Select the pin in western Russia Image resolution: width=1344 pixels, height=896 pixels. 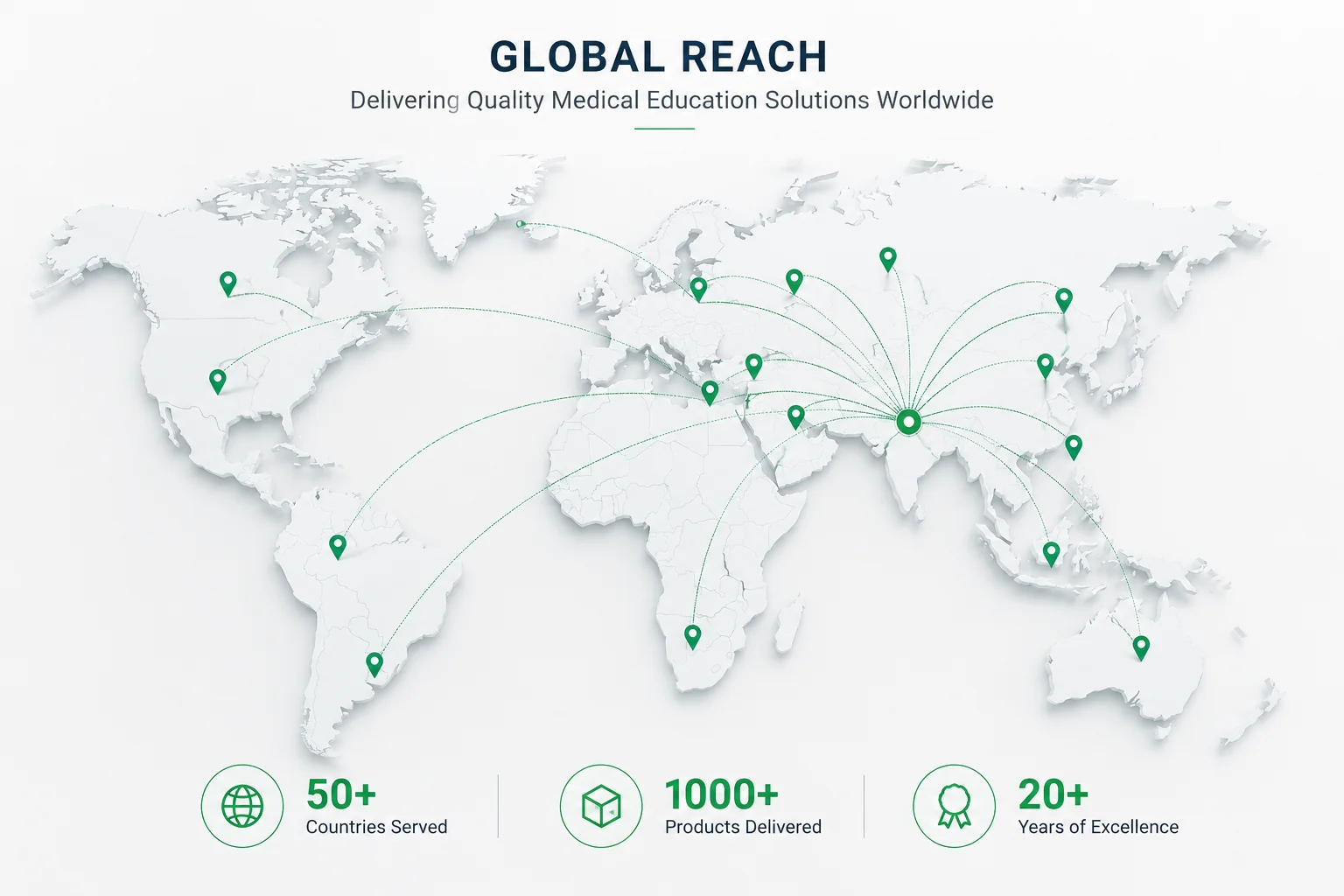794,281
